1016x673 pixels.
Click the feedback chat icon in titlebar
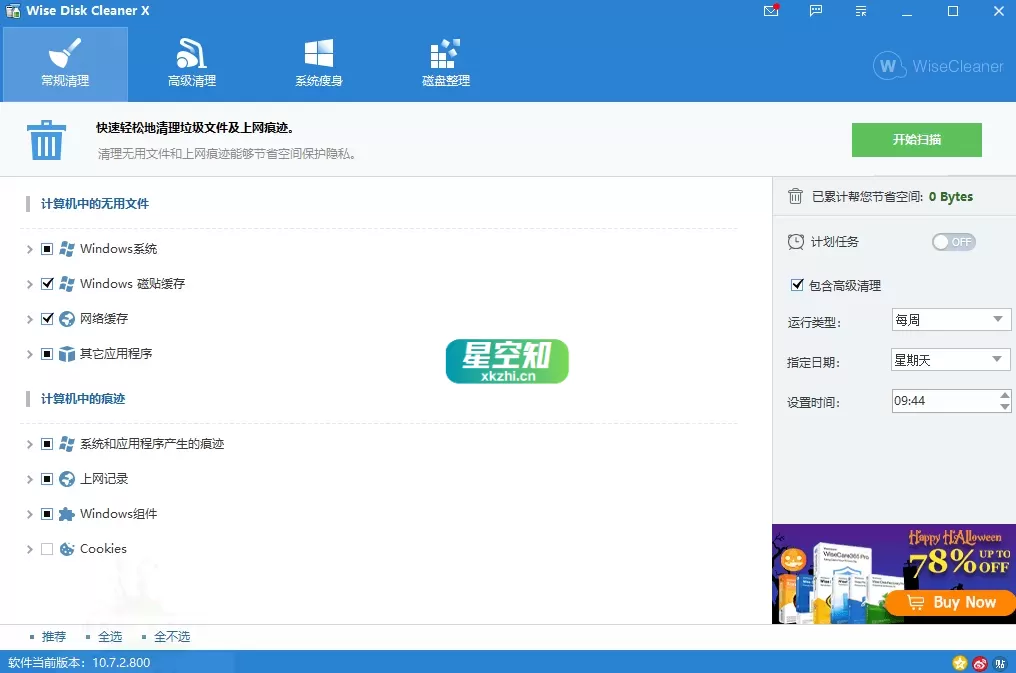[x=815, y=11]
